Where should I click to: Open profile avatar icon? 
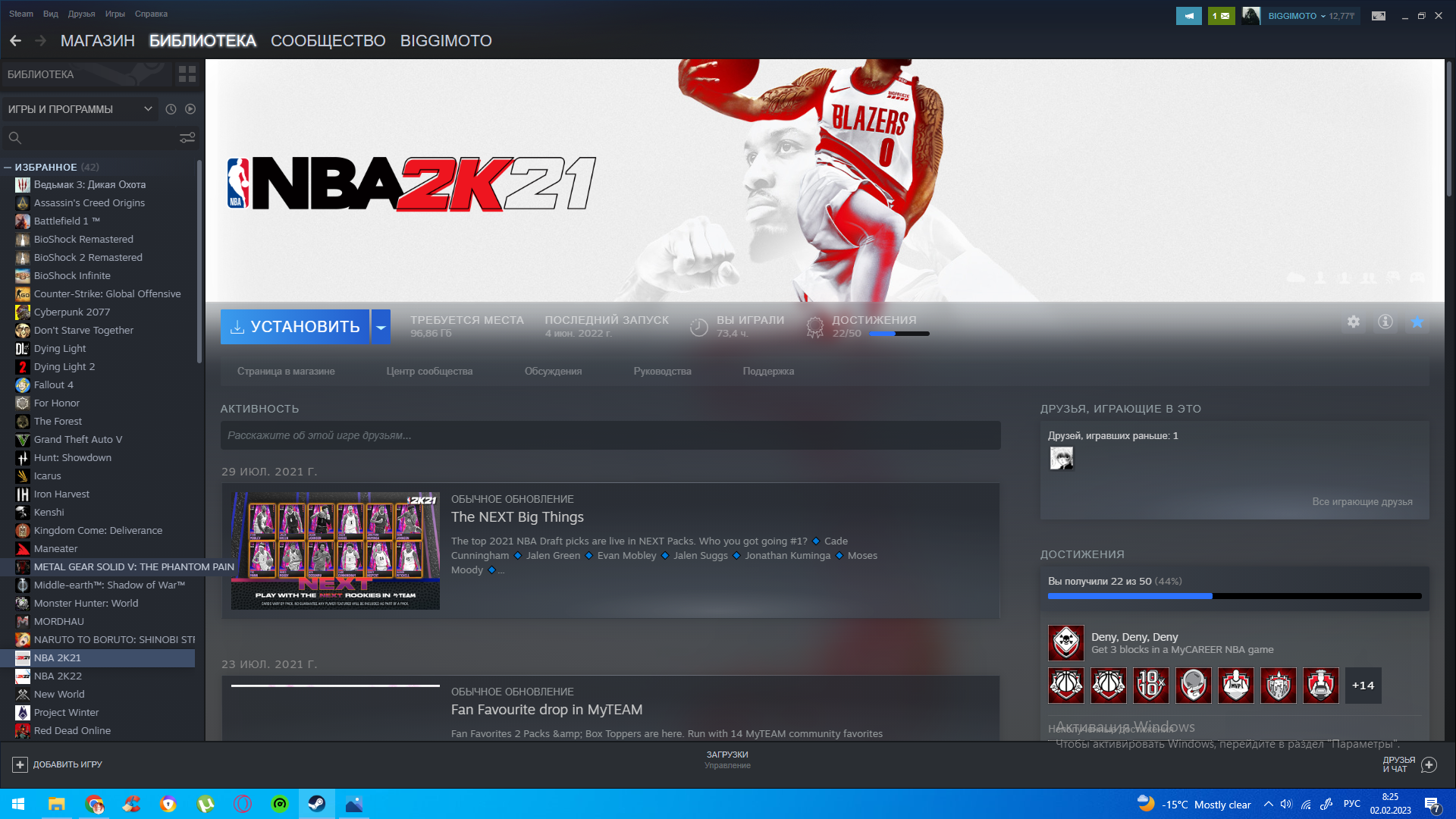[1251, 16]
